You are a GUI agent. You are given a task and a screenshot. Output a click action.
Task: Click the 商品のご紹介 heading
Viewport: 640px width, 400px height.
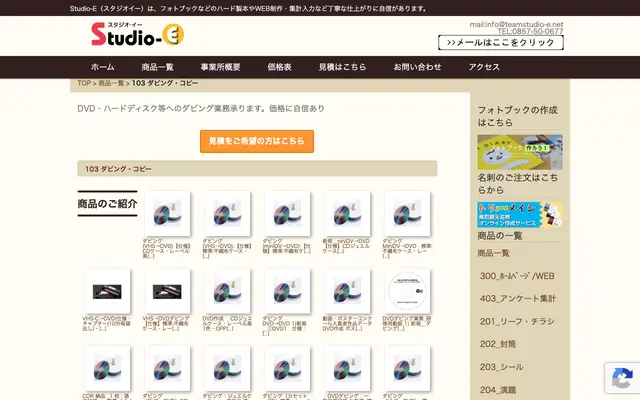(x=107, y=204)
